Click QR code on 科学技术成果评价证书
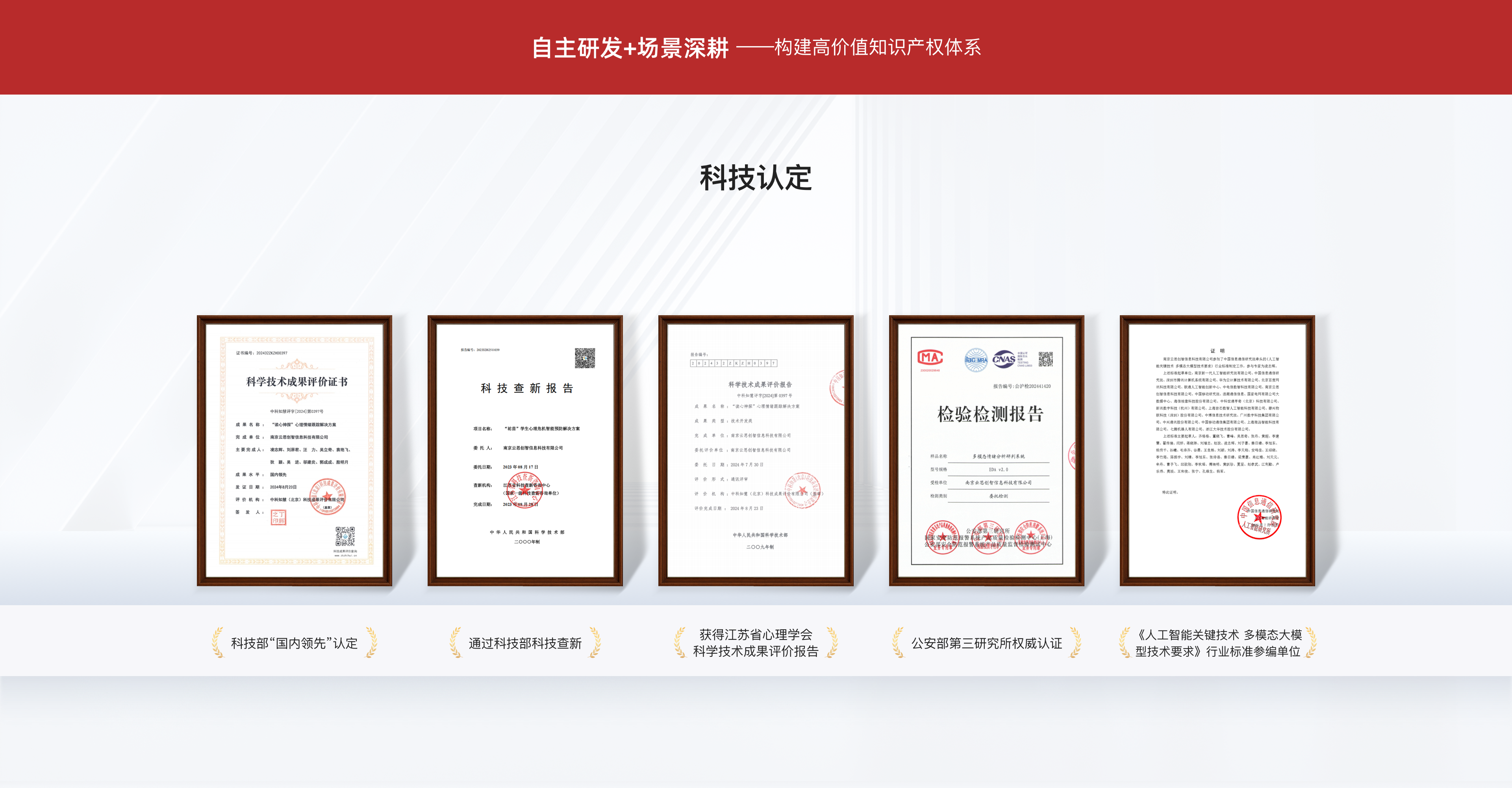 point(345,536)
